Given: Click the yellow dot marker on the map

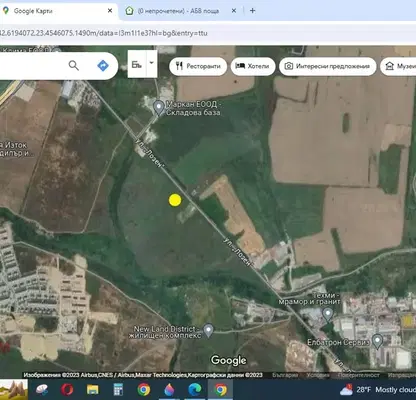Looking at the screenshot, I should (x=175, y=200).
